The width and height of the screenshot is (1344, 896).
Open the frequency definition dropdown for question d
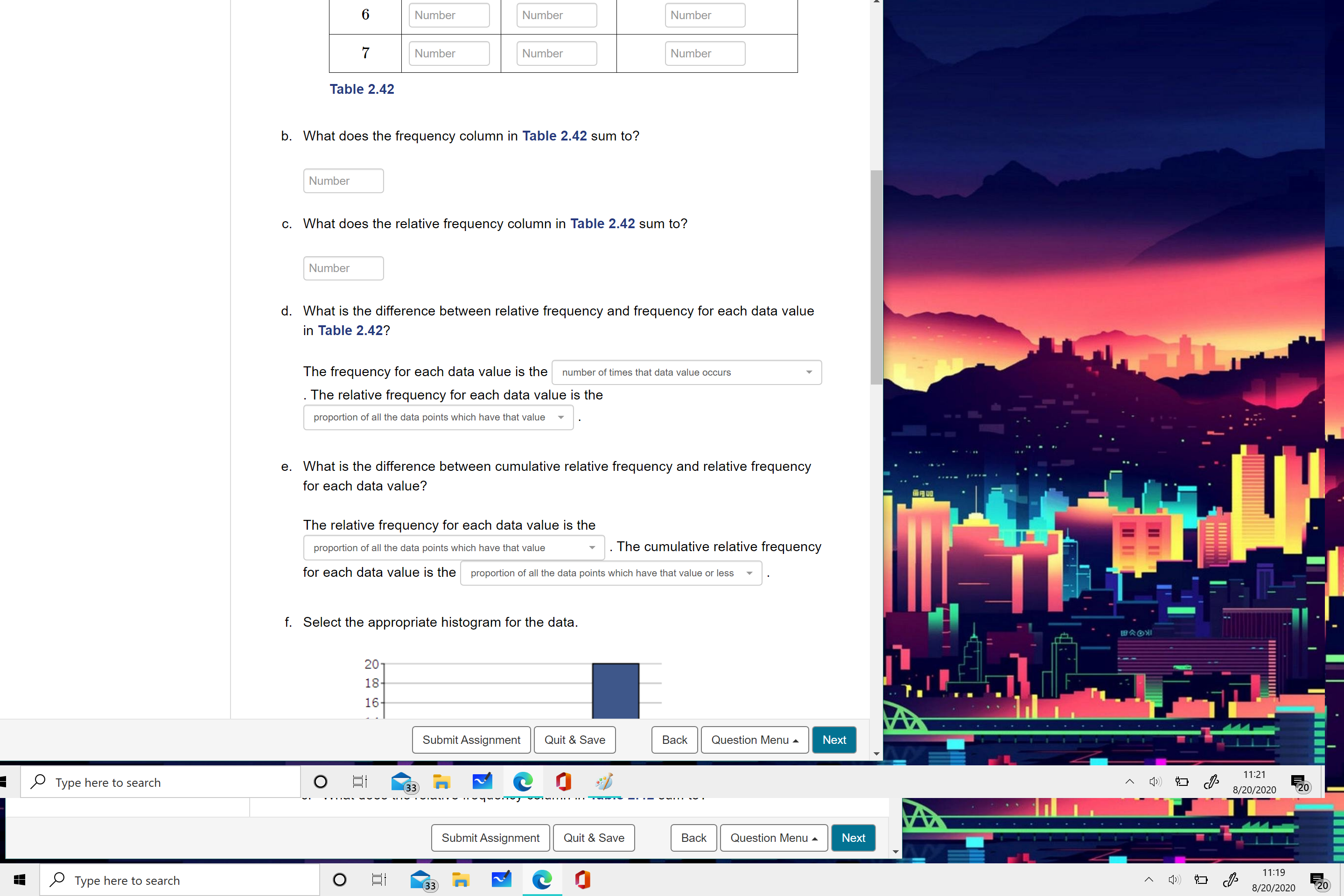686,372
